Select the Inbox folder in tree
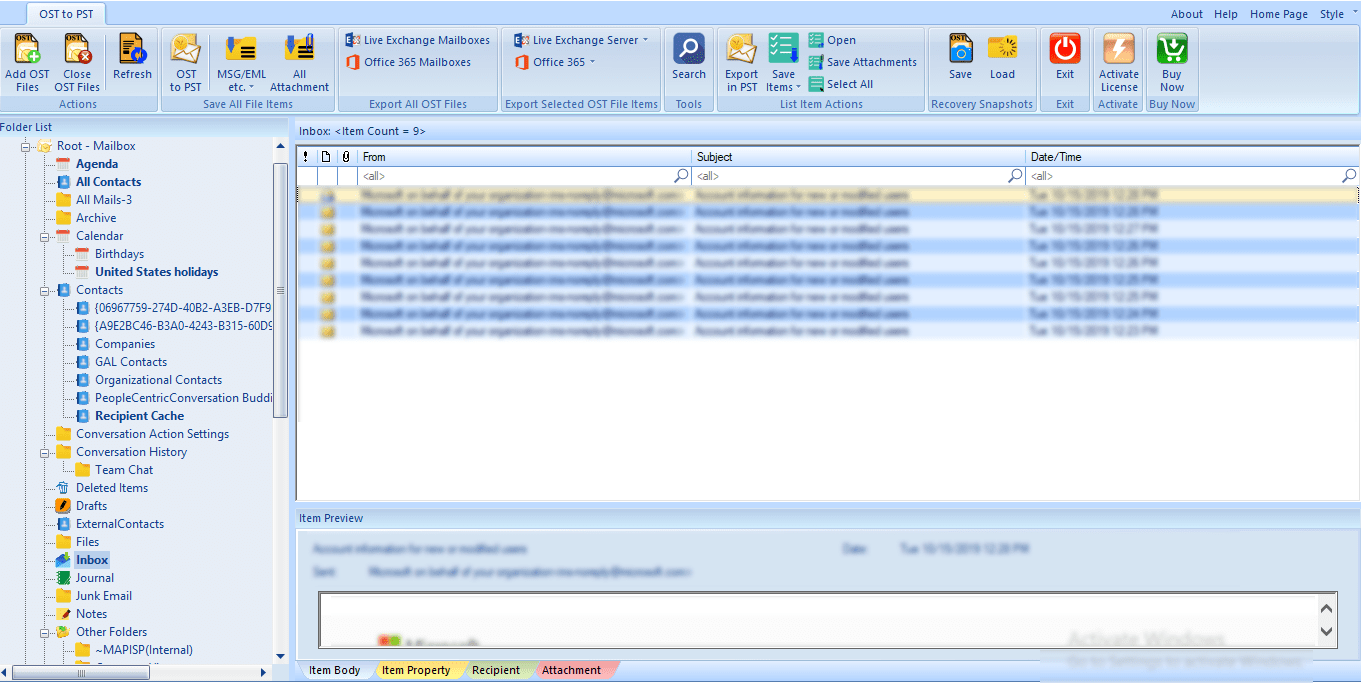Viewport: 1361px width, 683px height. (92, 560)
